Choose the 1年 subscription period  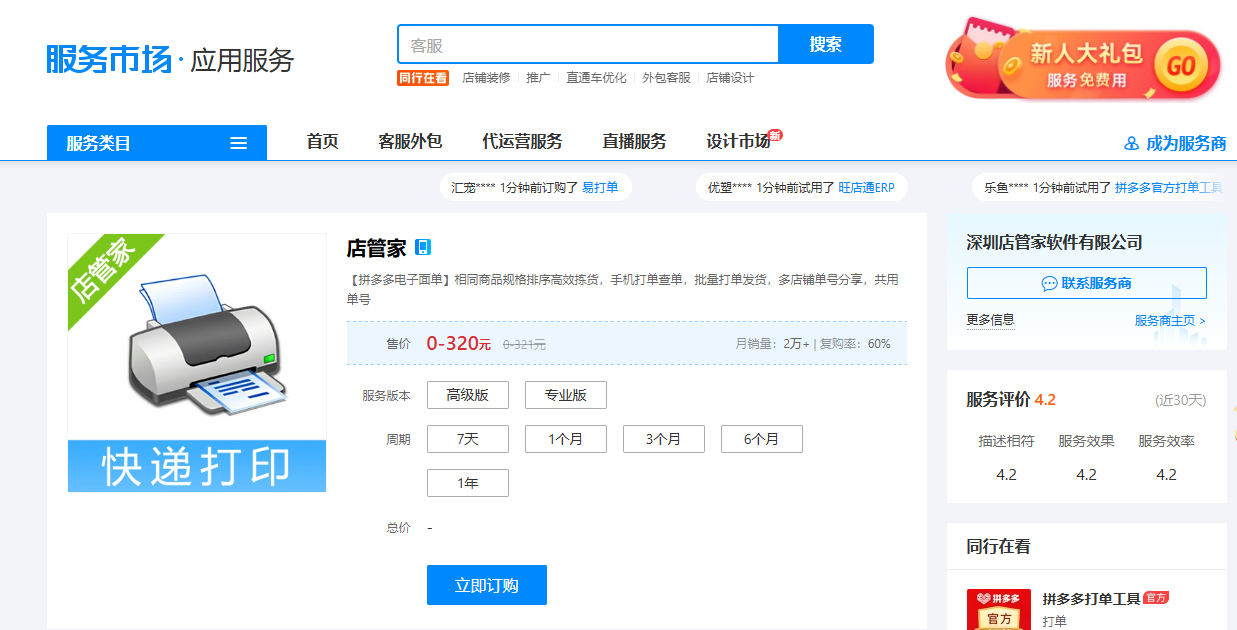(467, 483)
